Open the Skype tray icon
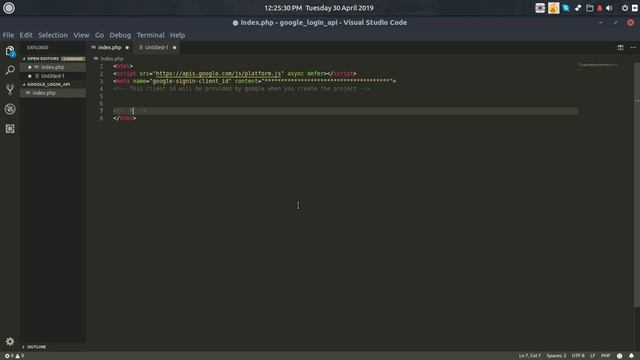640x360 pixels. pyautogui.click(x=566, y=8)
